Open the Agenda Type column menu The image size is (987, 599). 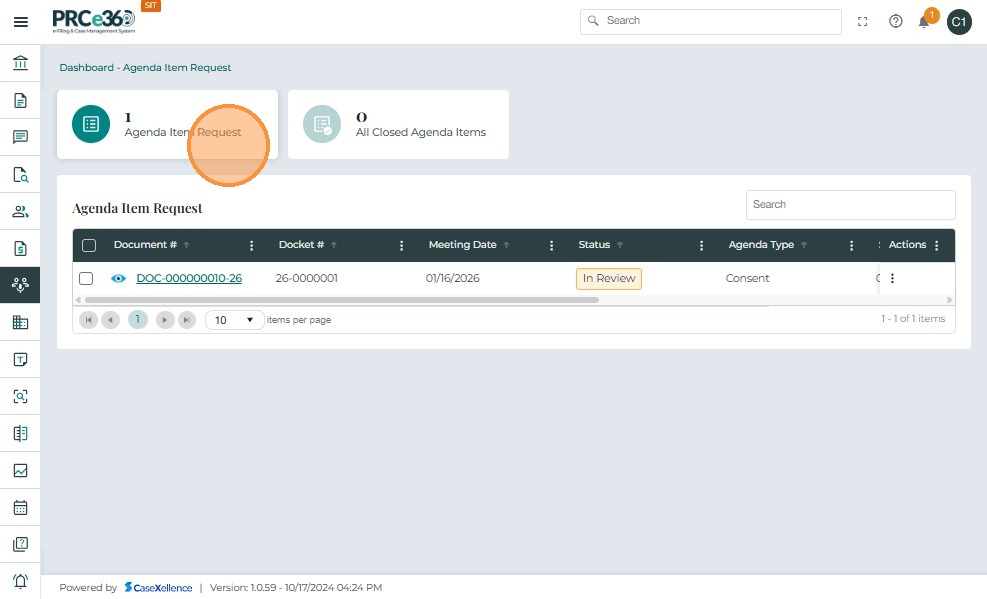point(851,245)
